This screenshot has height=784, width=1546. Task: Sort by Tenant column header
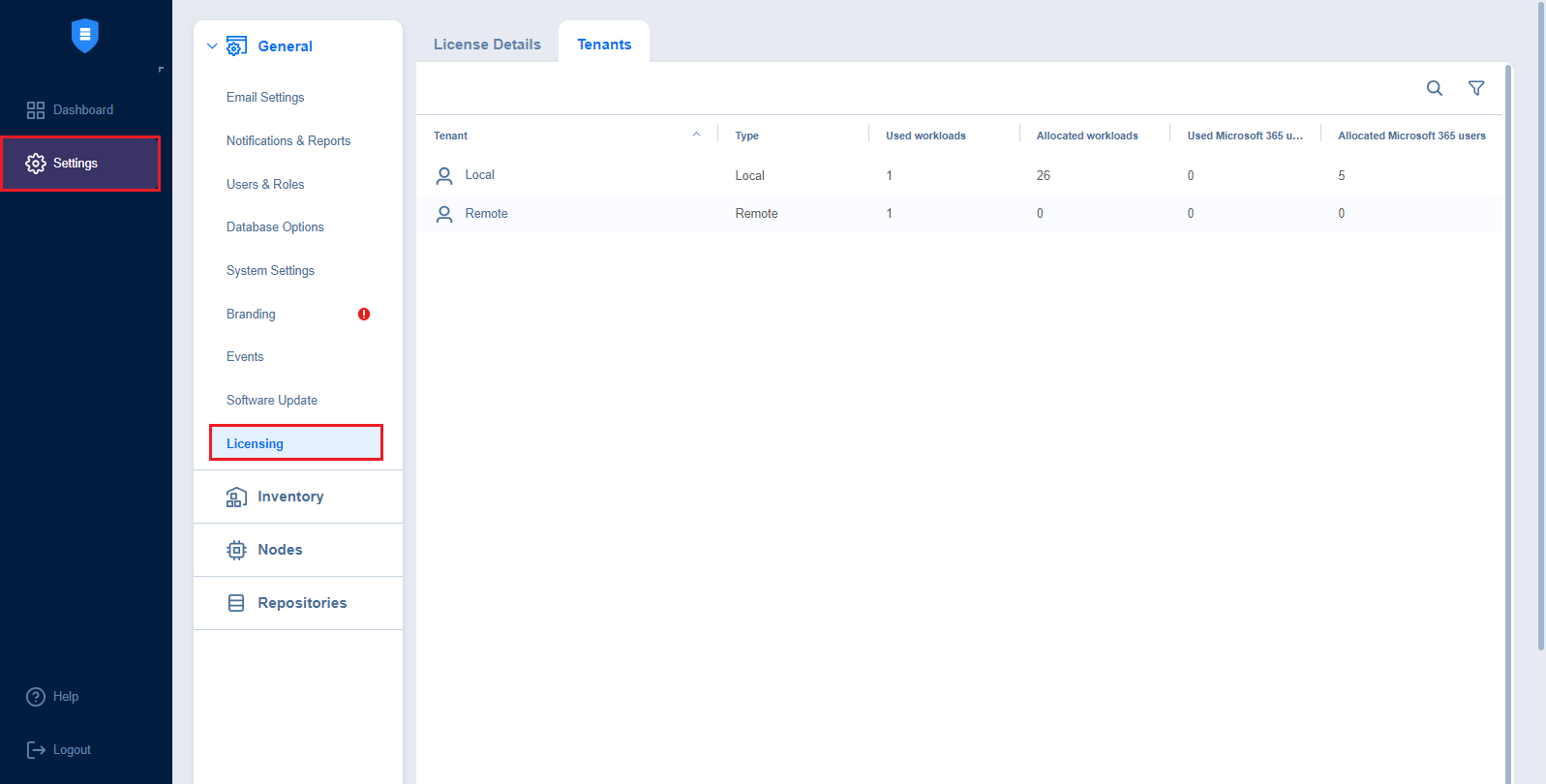[451, 136]
